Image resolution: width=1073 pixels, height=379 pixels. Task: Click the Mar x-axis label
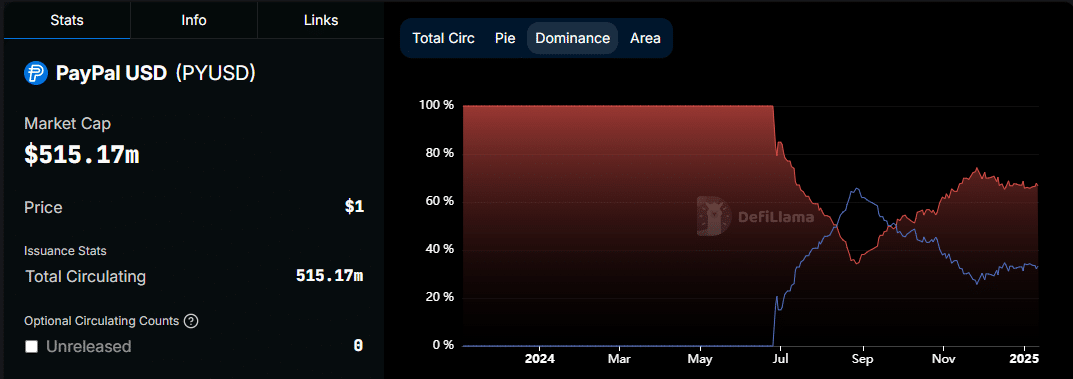click(619, 358)
